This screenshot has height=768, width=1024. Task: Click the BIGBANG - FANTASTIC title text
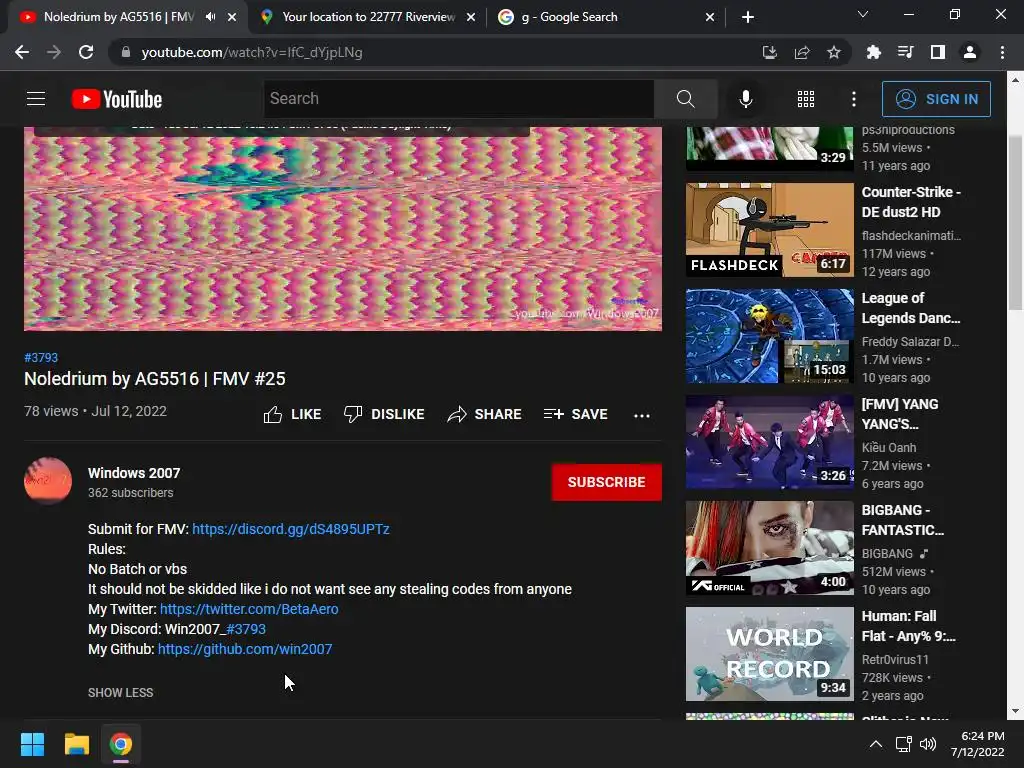903,520
